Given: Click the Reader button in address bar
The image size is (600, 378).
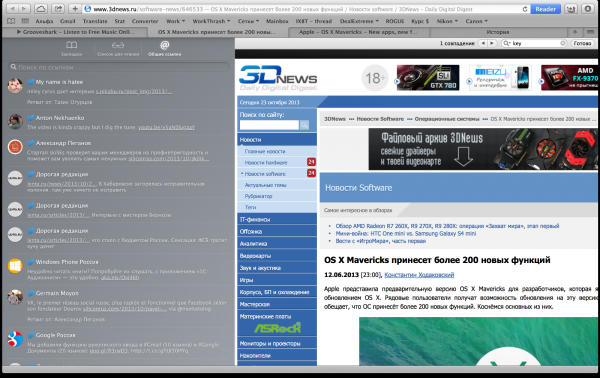Looking at the screenshot, I should pos(545,9).
